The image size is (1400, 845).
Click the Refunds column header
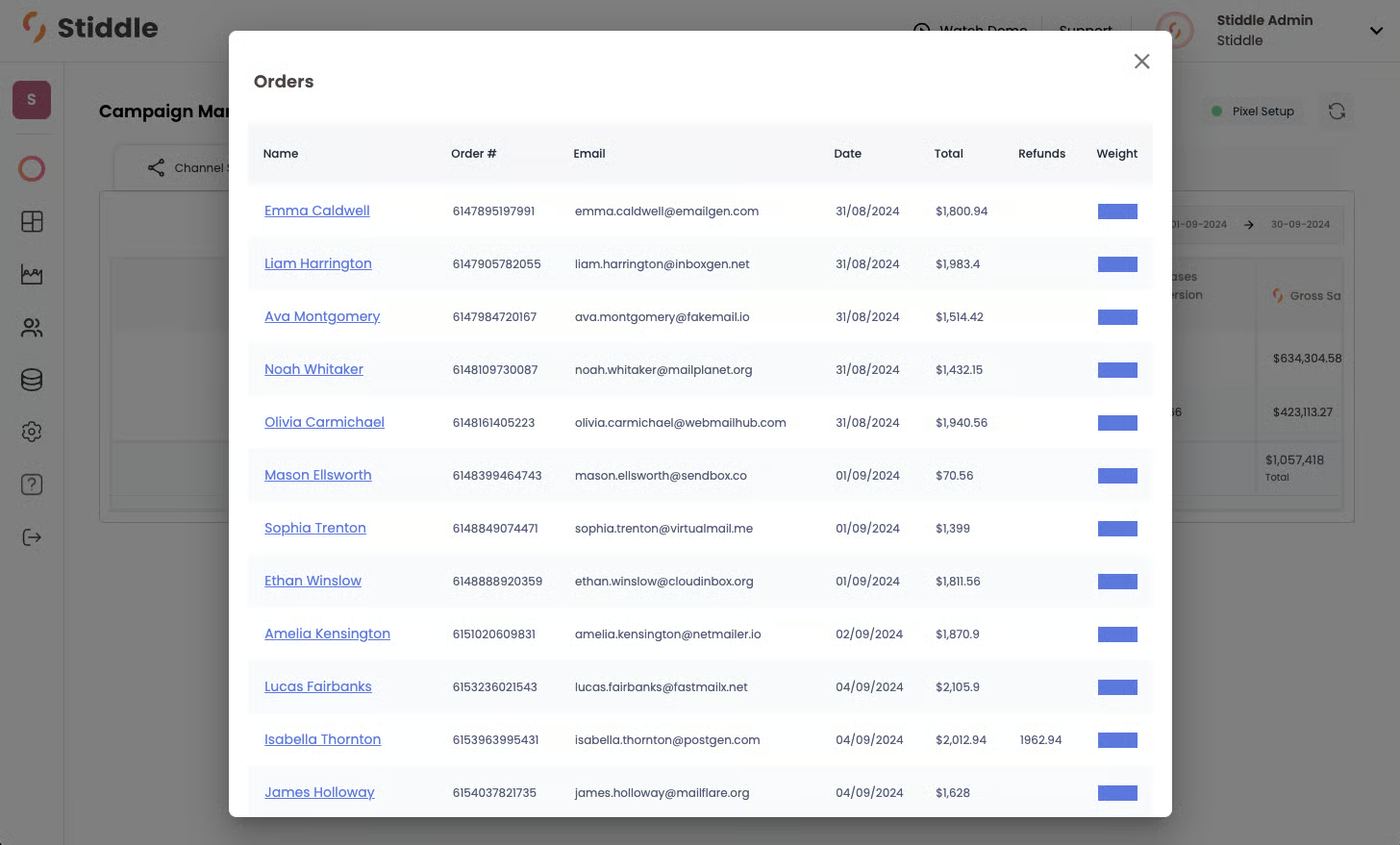click(x=1042, y=154)
